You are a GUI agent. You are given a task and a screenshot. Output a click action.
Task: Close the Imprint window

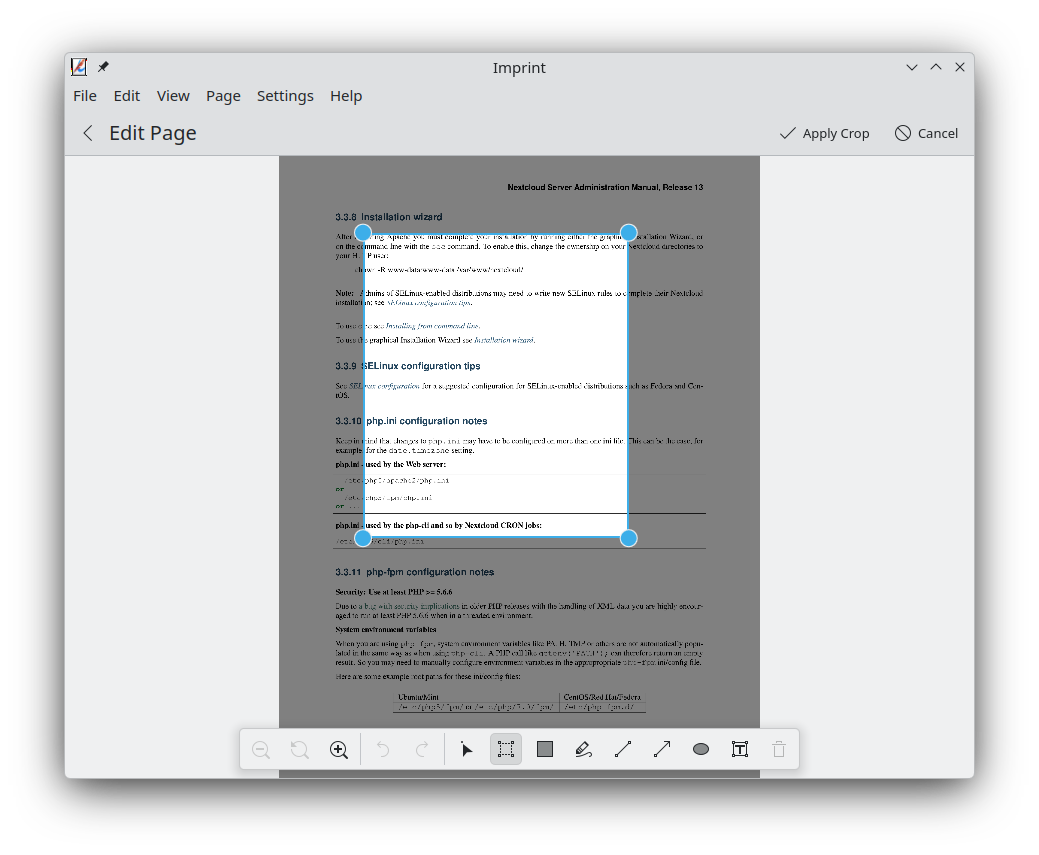click(959, 67)
